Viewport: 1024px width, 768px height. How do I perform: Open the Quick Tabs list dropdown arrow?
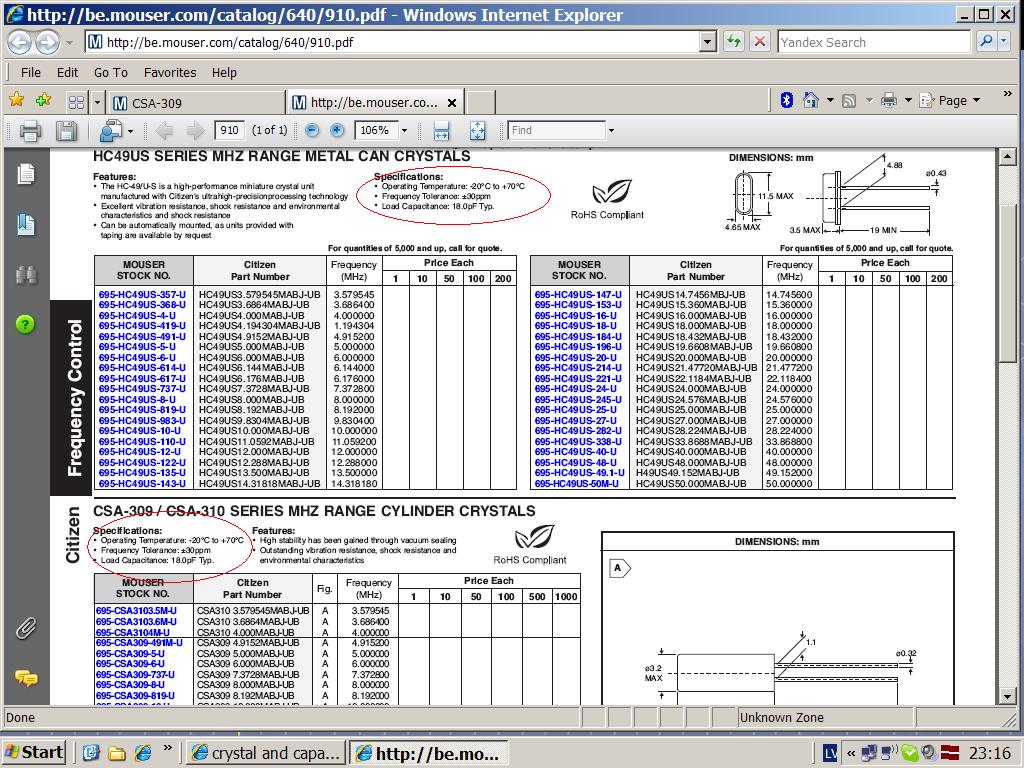(97, 103)
